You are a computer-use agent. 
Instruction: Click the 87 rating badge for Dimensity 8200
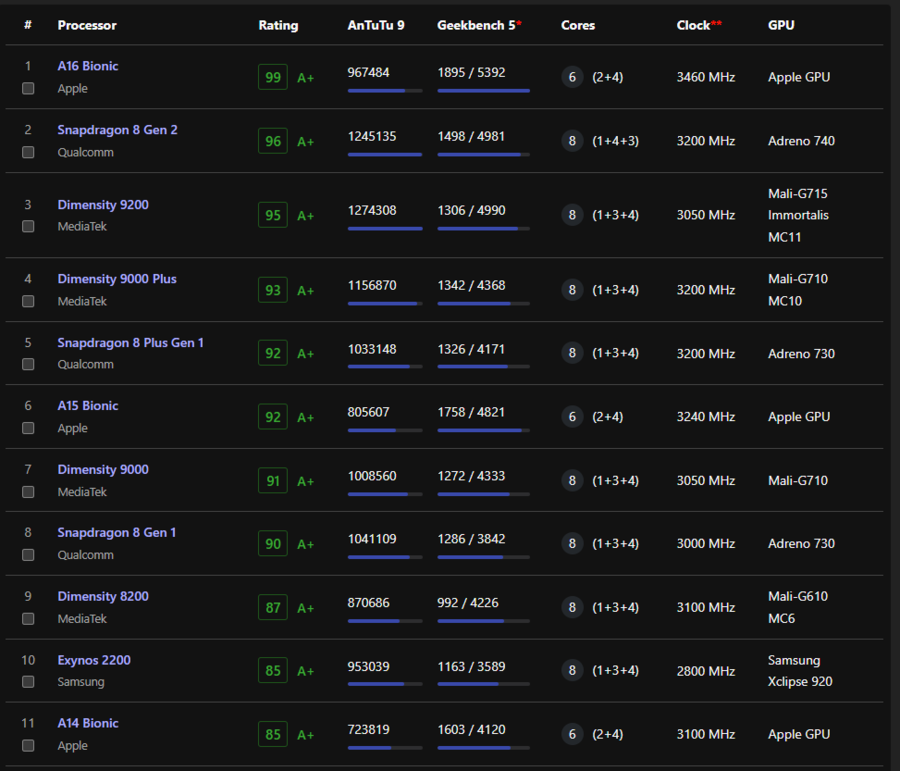(272, 607)
